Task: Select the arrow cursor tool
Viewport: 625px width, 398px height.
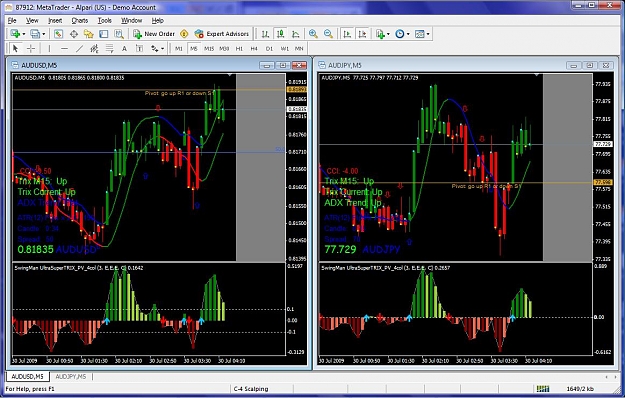Action: point(16,49)
